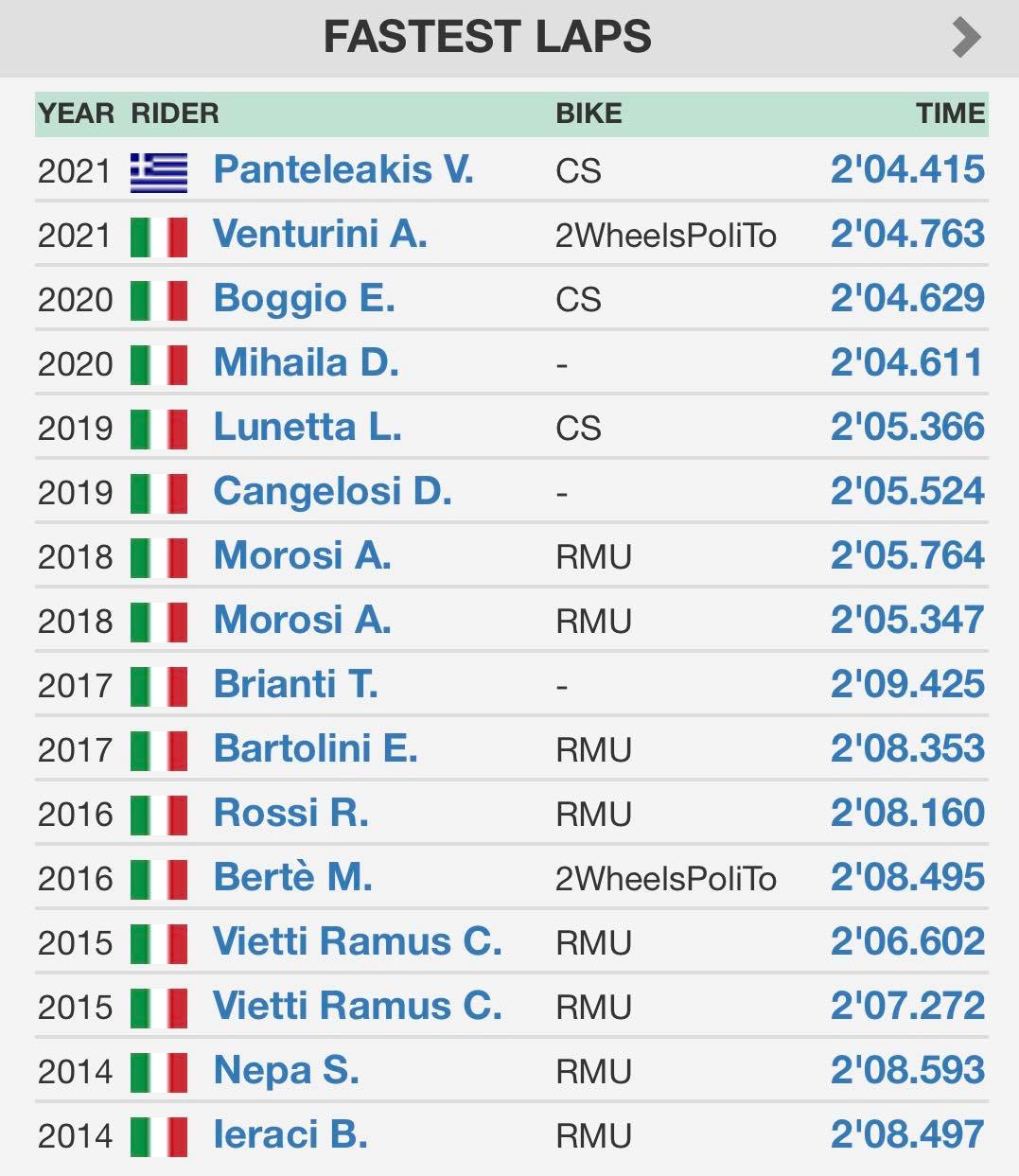The height and width of the screenshot is (1176, 1019).
Task: Click the Greek flag next to Panteleakis V.
Action: click(159, 172)
